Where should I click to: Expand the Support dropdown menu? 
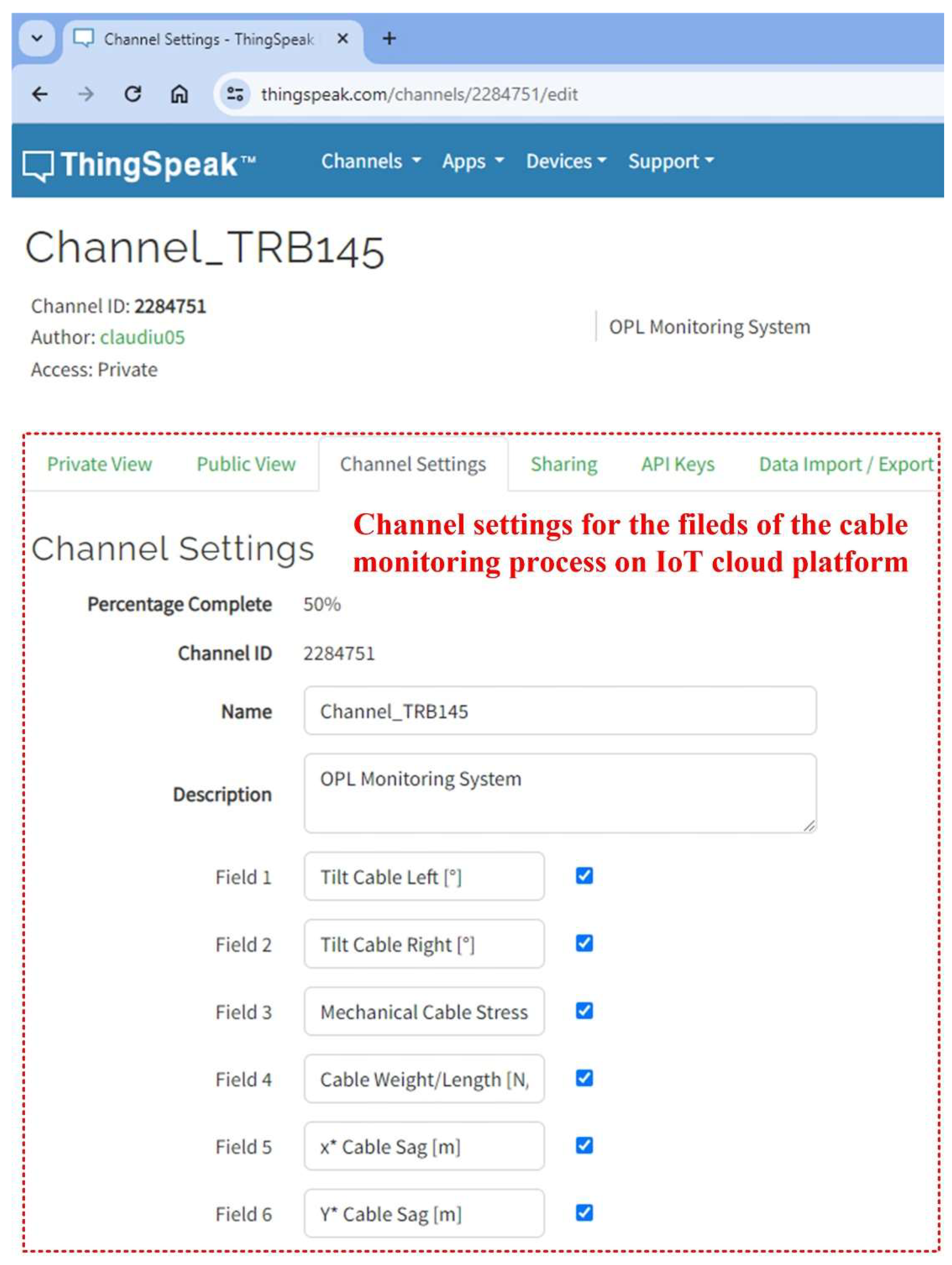click(x=671, y=161)
